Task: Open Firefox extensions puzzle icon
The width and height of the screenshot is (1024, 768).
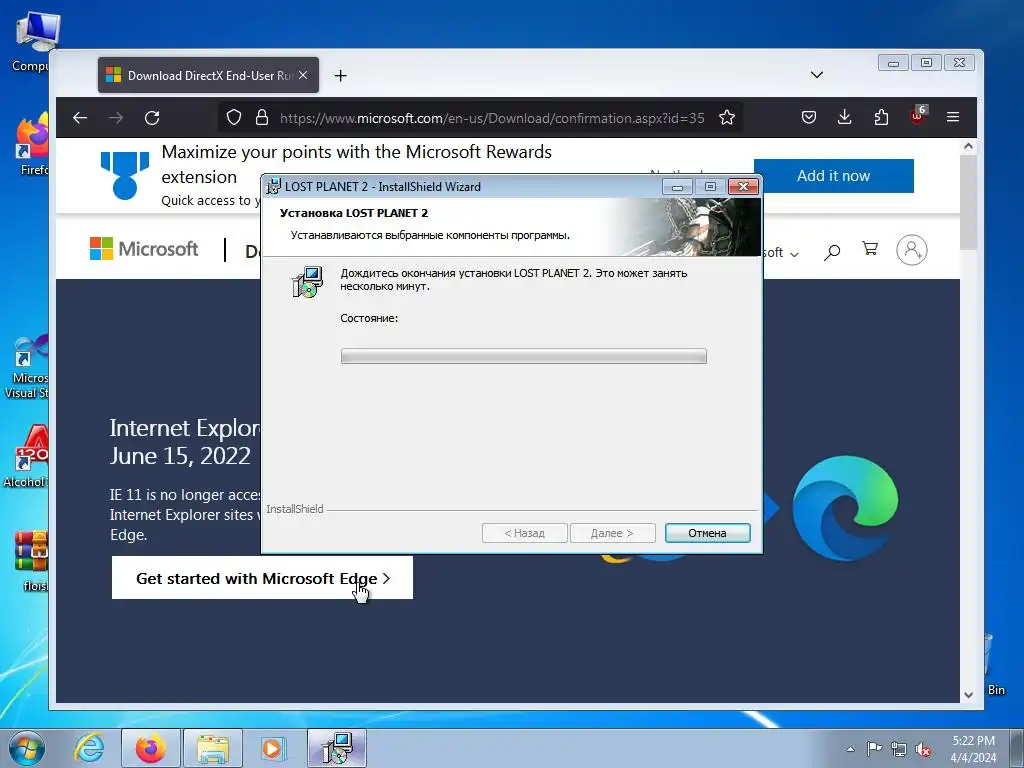Action: (x=881, y=118)
